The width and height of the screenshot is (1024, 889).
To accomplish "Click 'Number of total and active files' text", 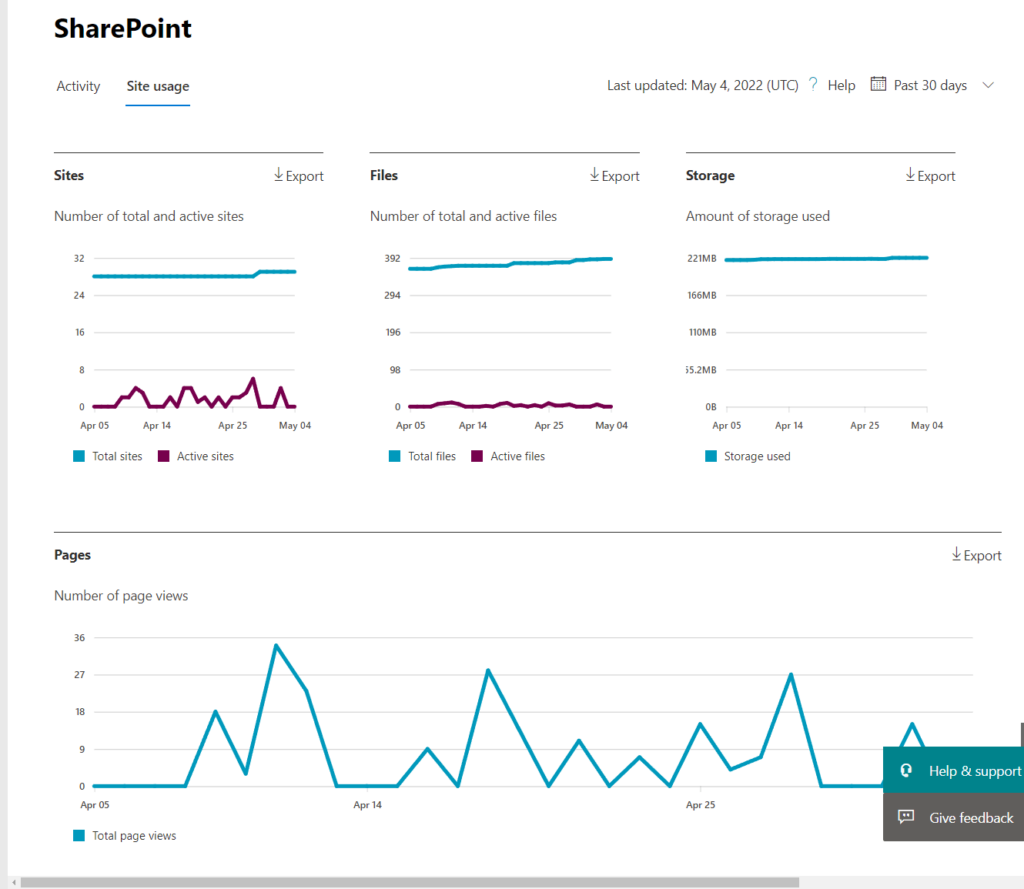I will click(x=463, y=216).
